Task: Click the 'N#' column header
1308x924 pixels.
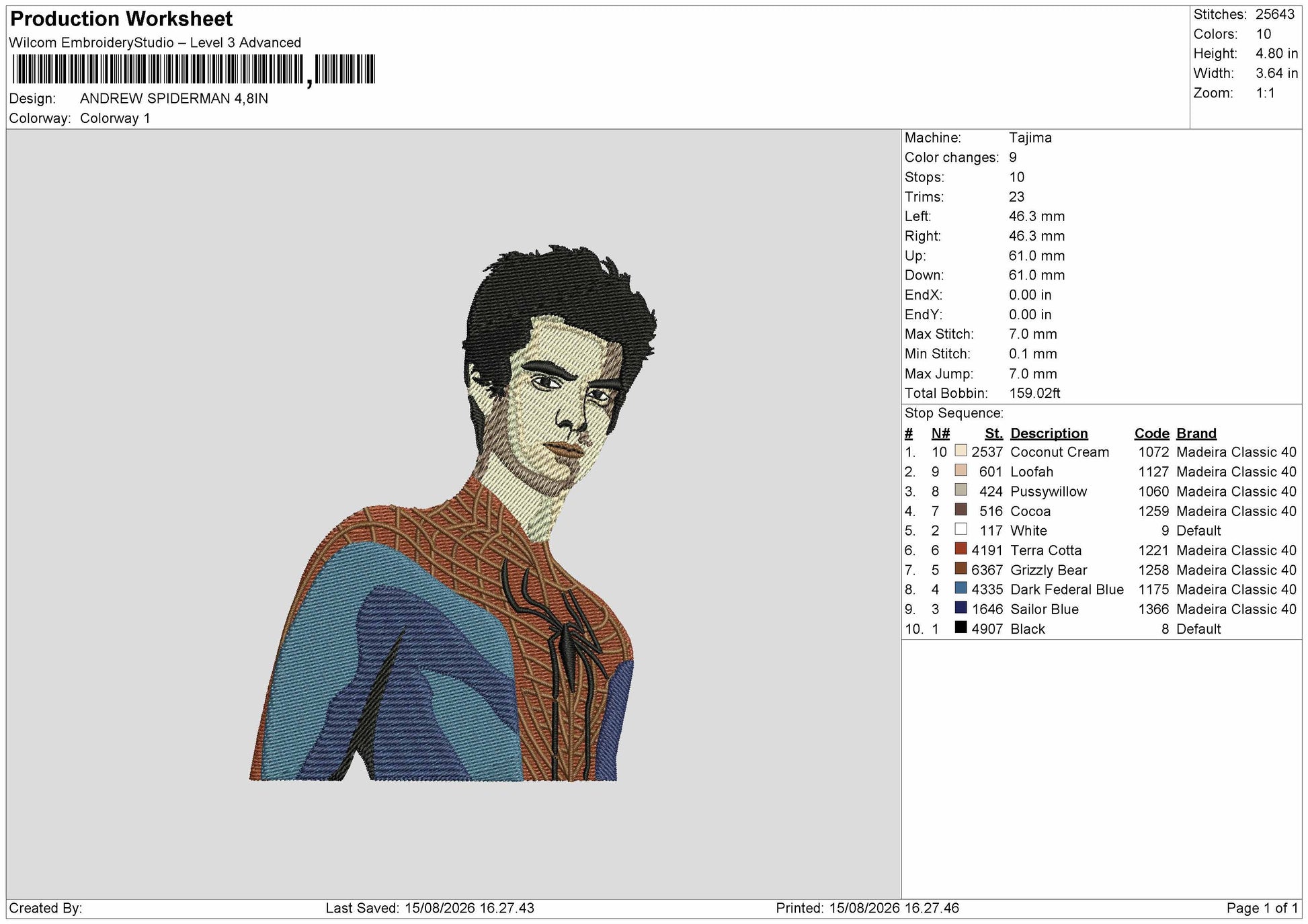Action: [940, 433]
